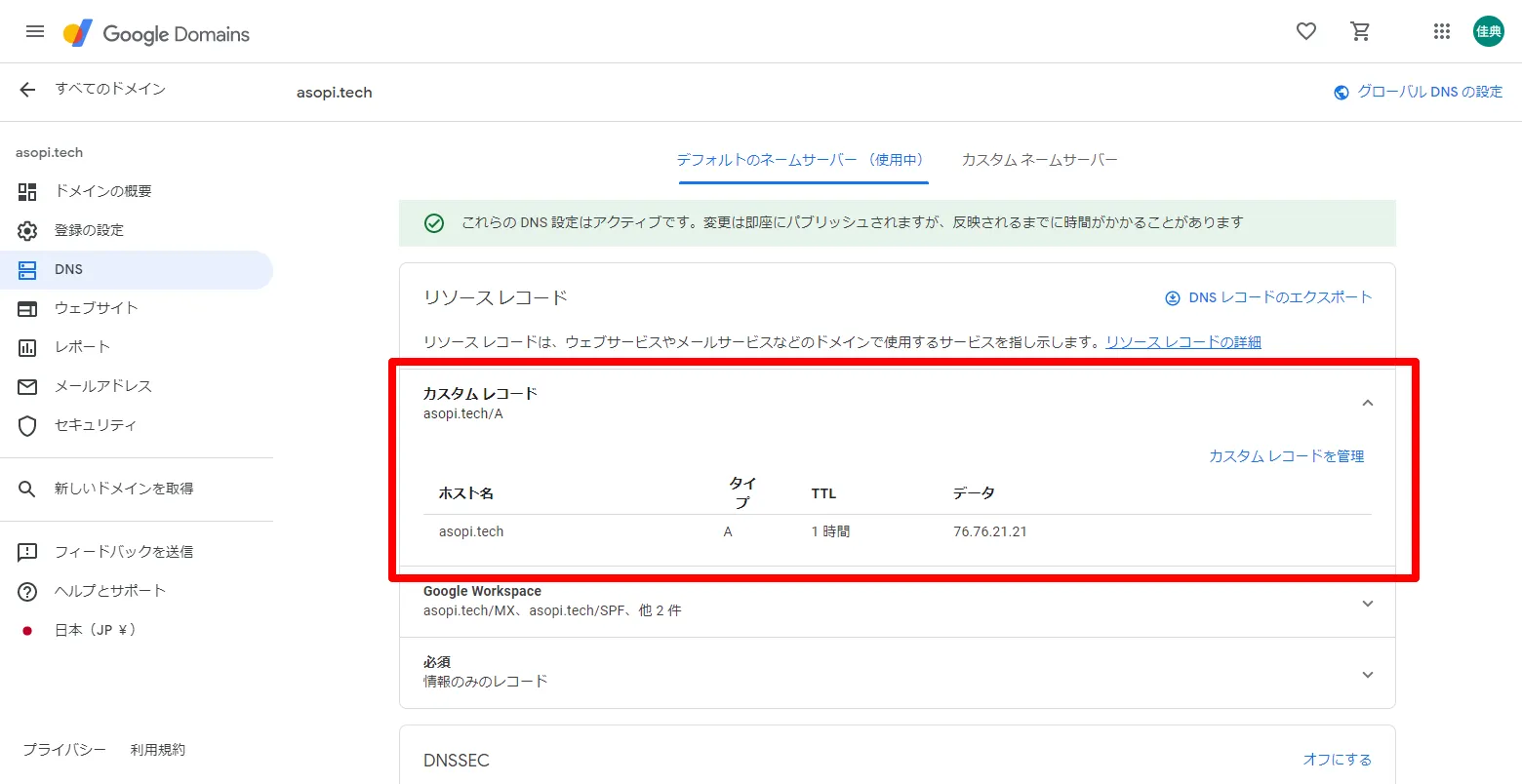Expand the 必須 records section

[x=1367, y=674]
